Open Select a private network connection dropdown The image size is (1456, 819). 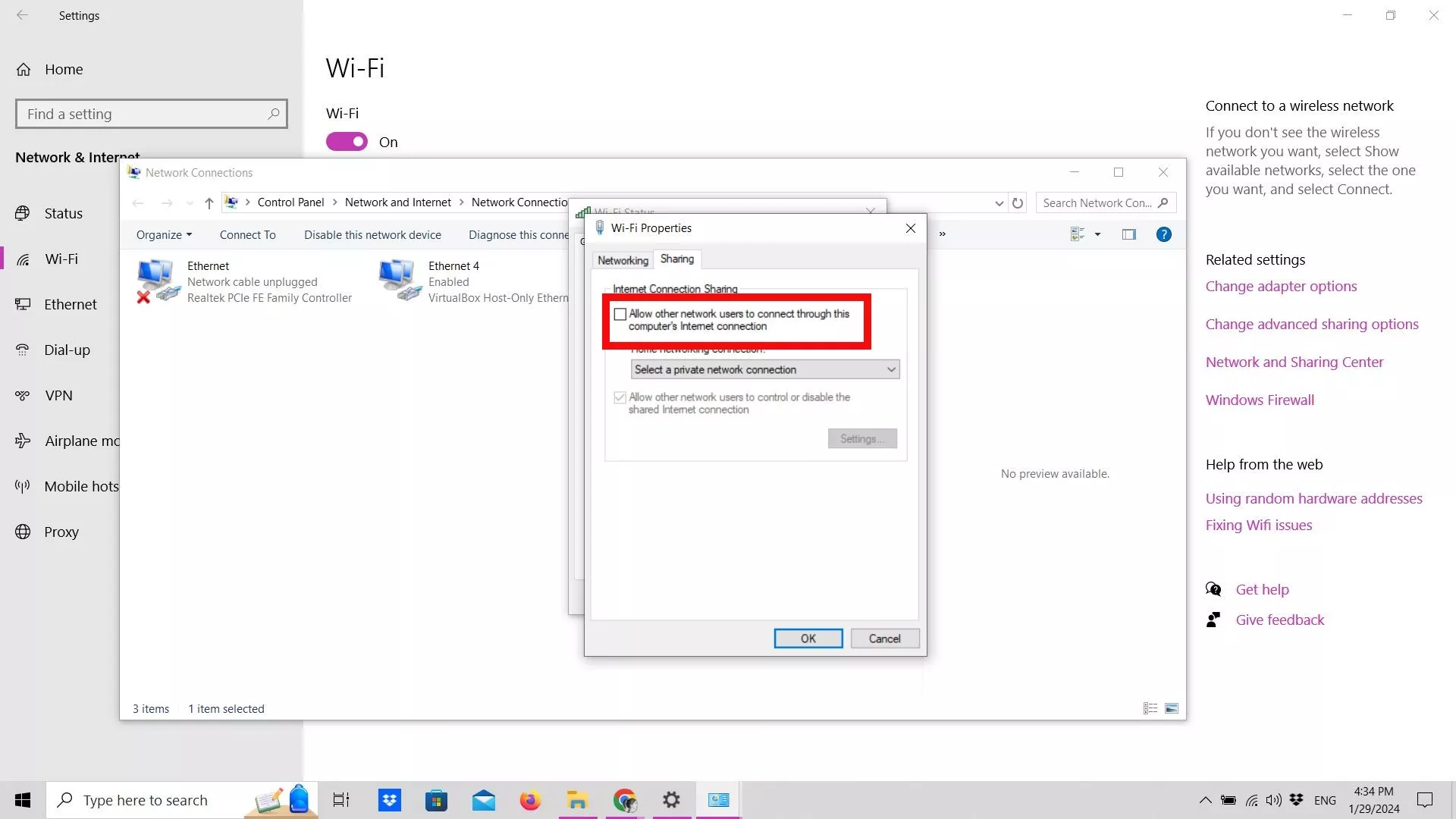764,369
